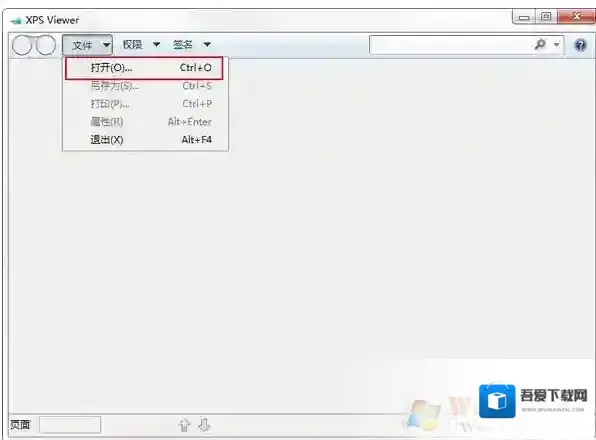596x440 pixels.
Task: Click inside the search text box
Action: [x=450, y=45]
